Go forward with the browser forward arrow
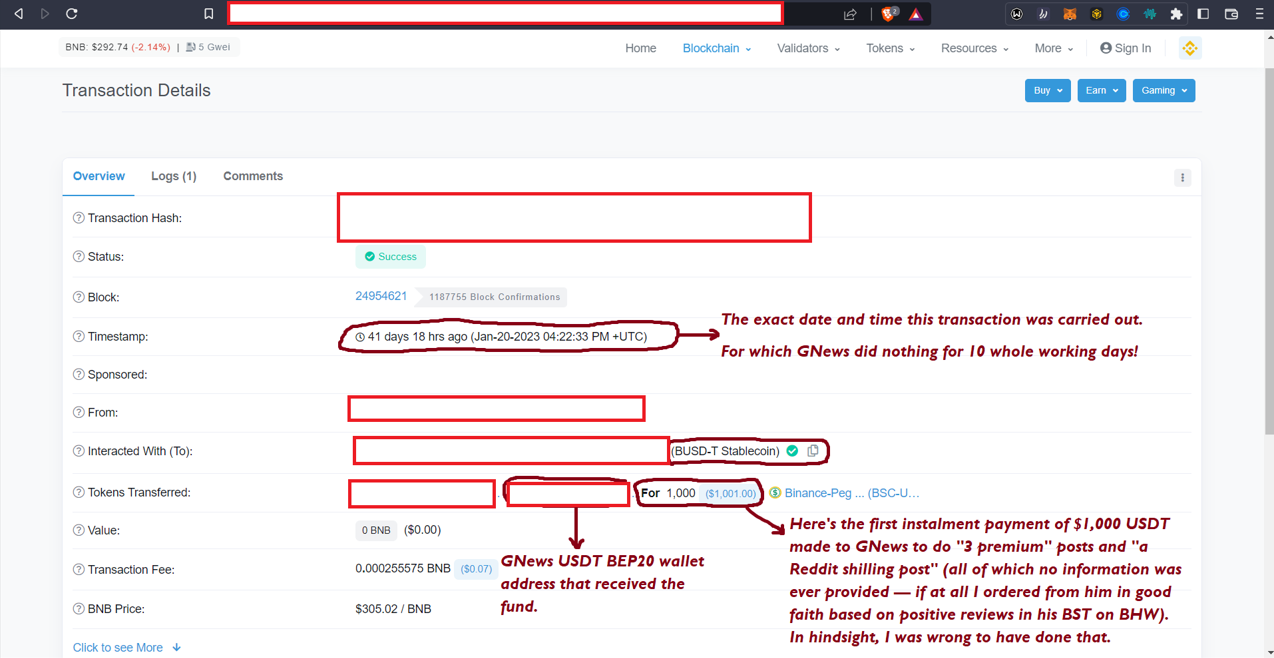 [x=45, y=14]
